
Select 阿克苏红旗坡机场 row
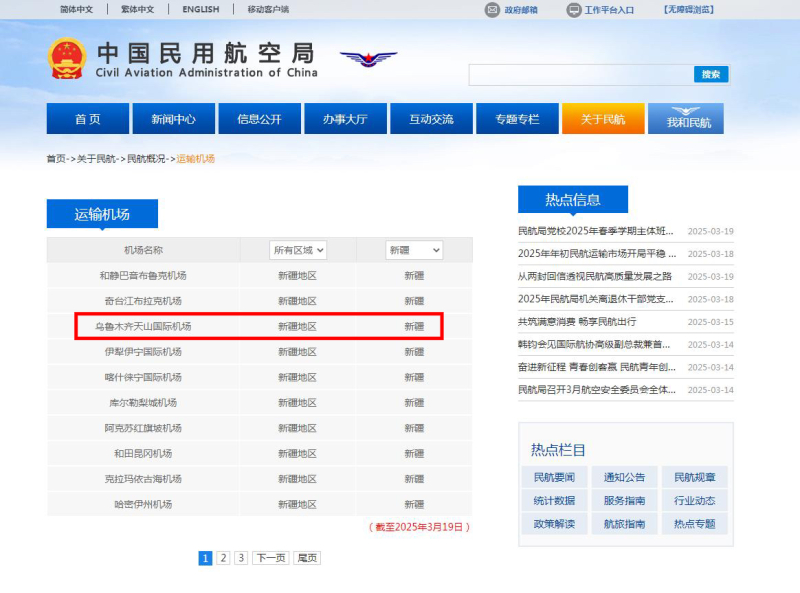[259, 428]
